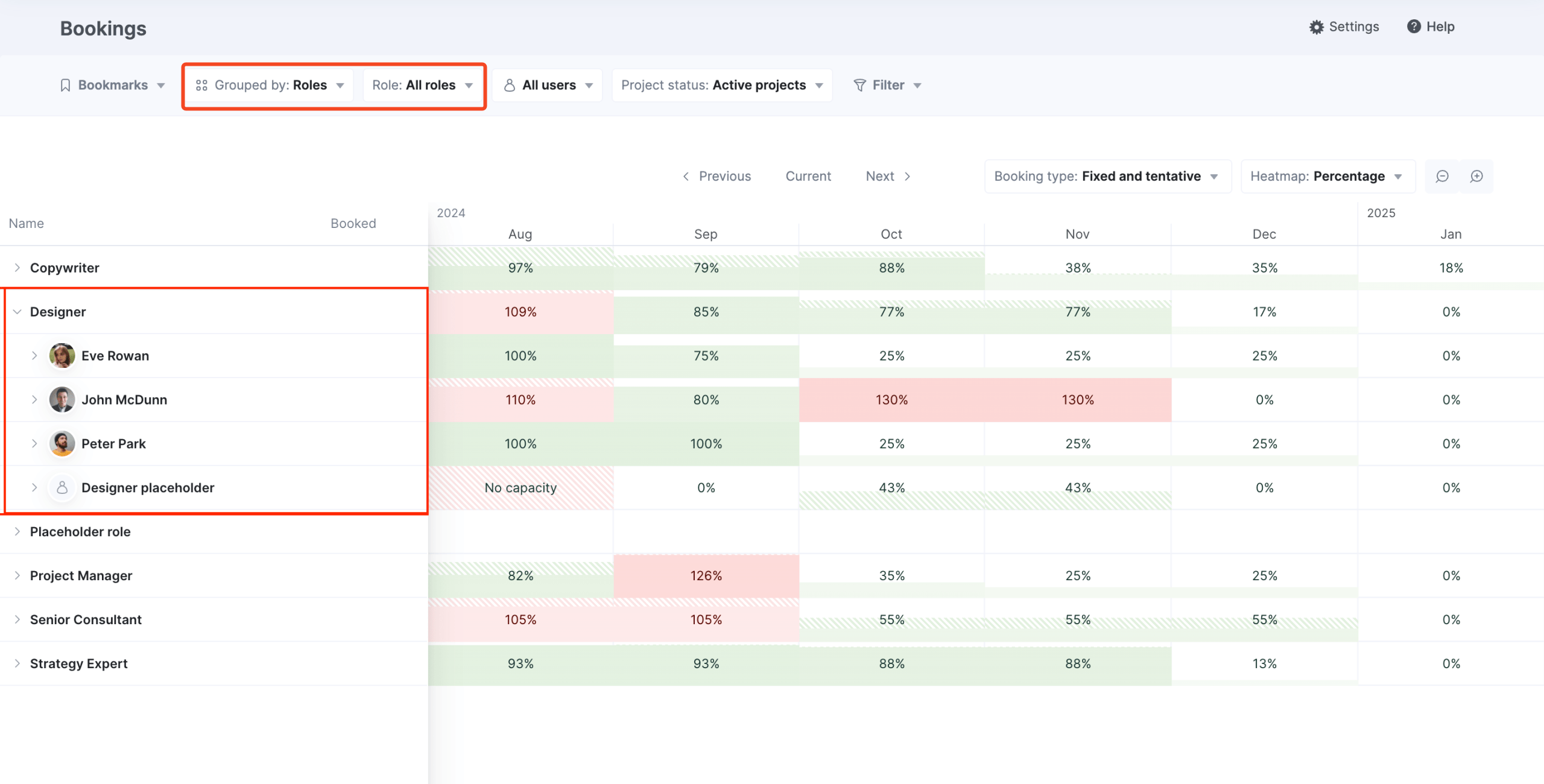Expand the Strategy Expert role row
Viewport: 1544px width, 784px height.
pyautogui.click(x=17, y=663)
